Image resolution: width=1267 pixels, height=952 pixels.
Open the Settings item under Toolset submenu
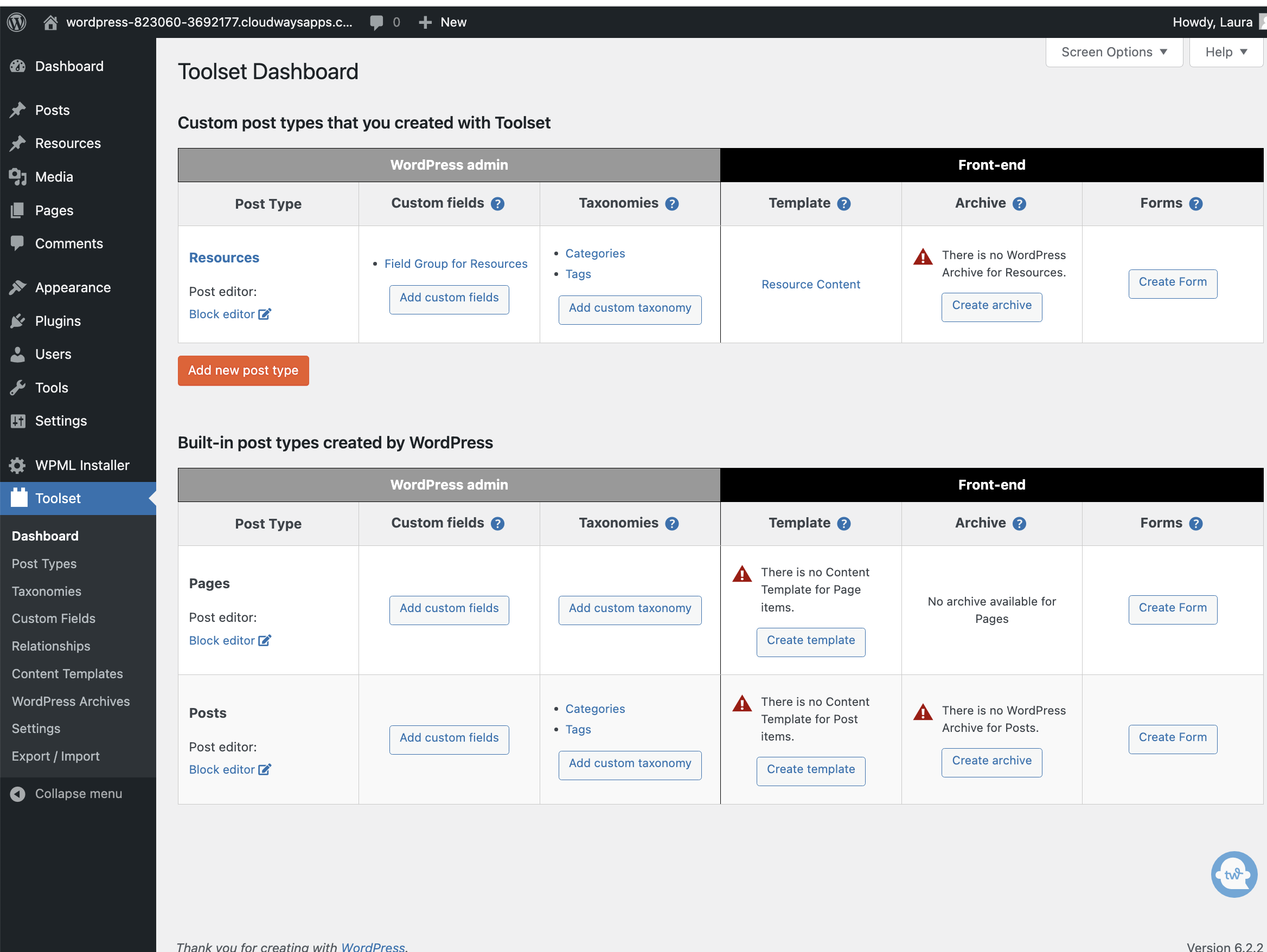36,729
